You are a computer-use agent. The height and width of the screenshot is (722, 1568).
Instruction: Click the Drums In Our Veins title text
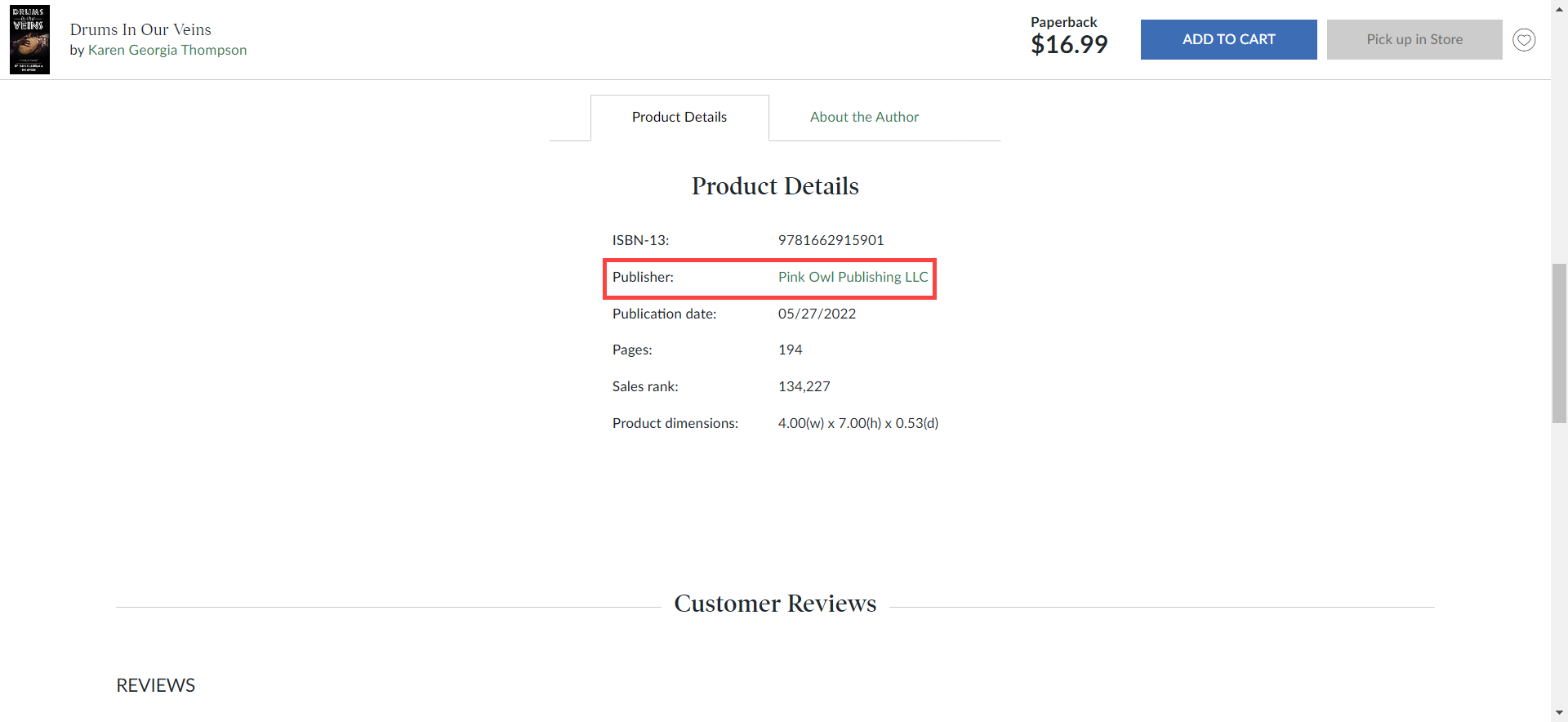(x=140, y=29)
